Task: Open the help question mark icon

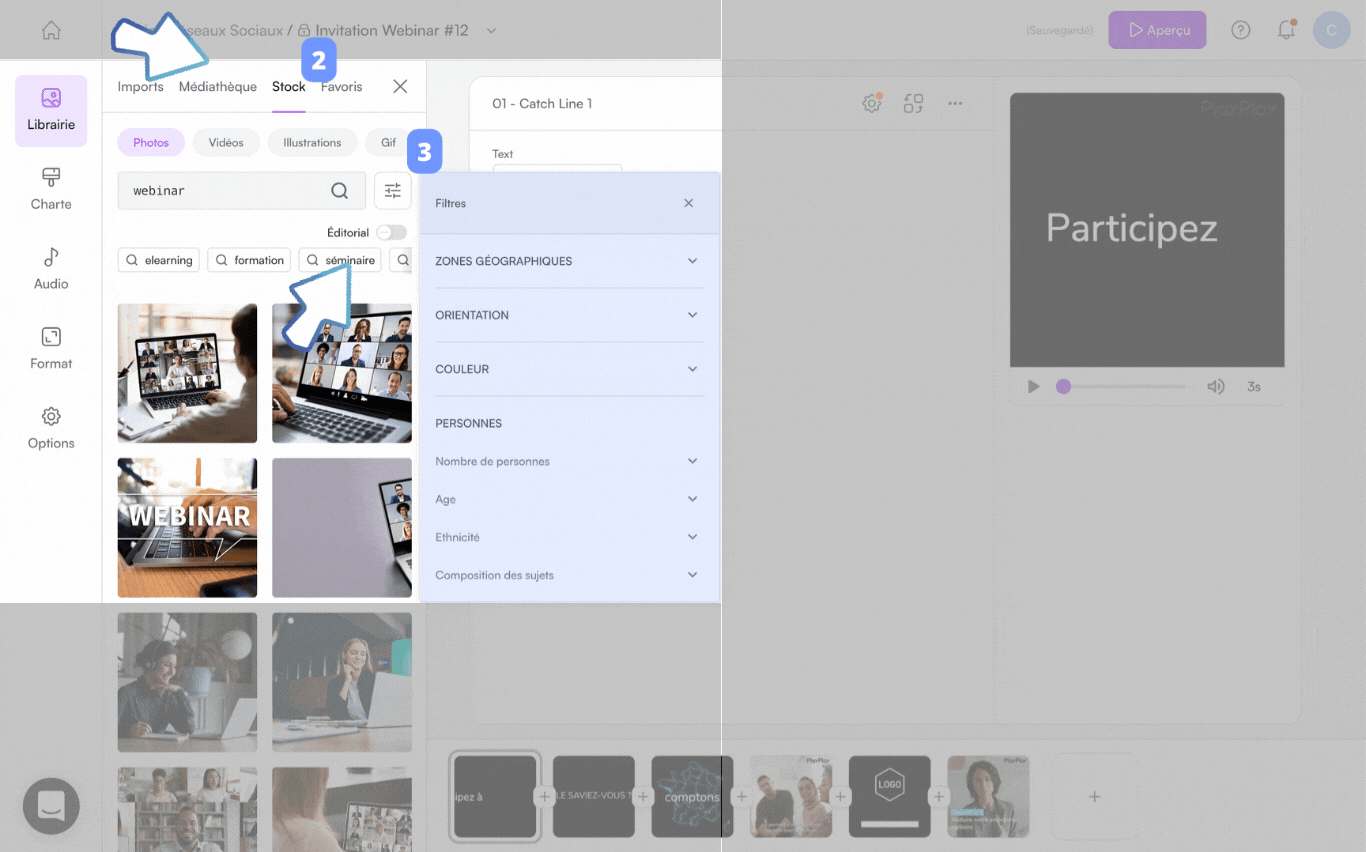Action: pos(1241,30)
